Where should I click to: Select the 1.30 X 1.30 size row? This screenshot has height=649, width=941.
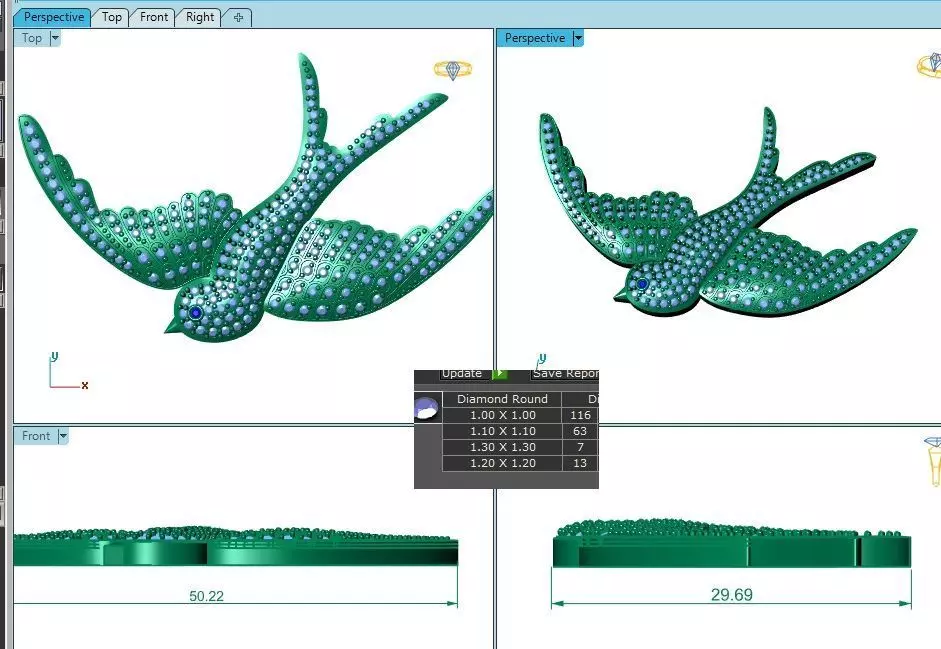coord(502,447)
